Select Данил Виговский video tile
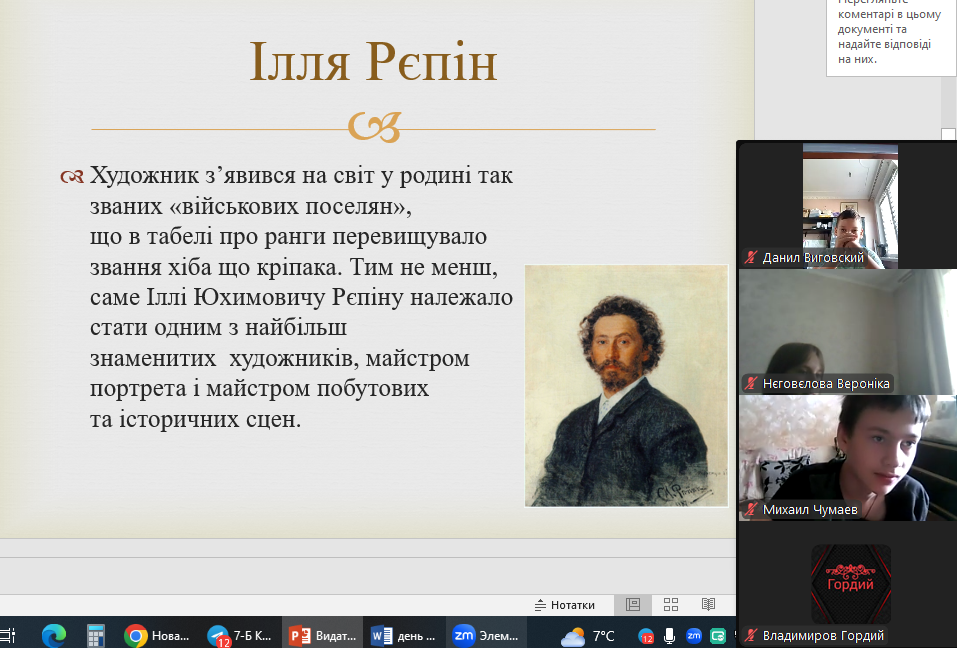Screen dimensions: 957x648 (x=850, y=206)
